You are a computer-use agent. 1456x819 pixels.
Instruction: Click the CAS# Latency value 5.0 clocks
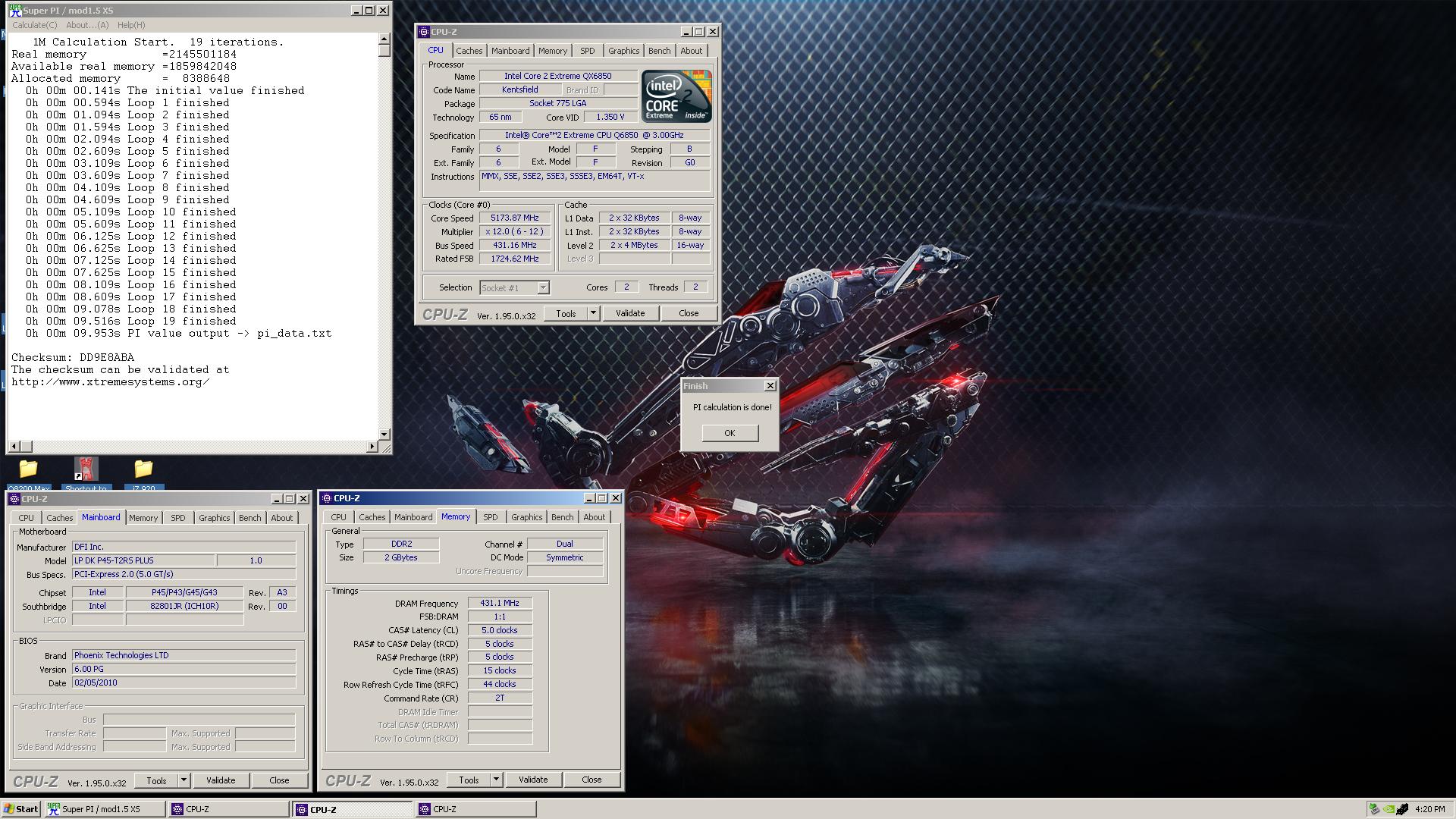coord(500,630)
